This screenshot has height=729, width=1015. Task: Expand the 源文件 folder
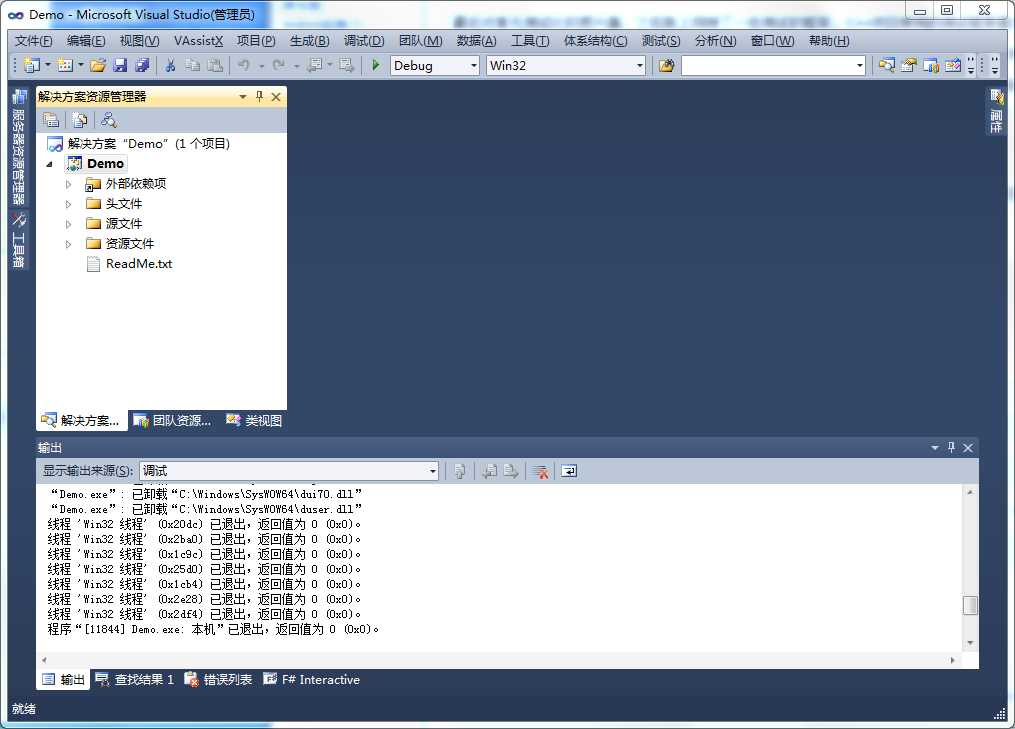(68, 224)
